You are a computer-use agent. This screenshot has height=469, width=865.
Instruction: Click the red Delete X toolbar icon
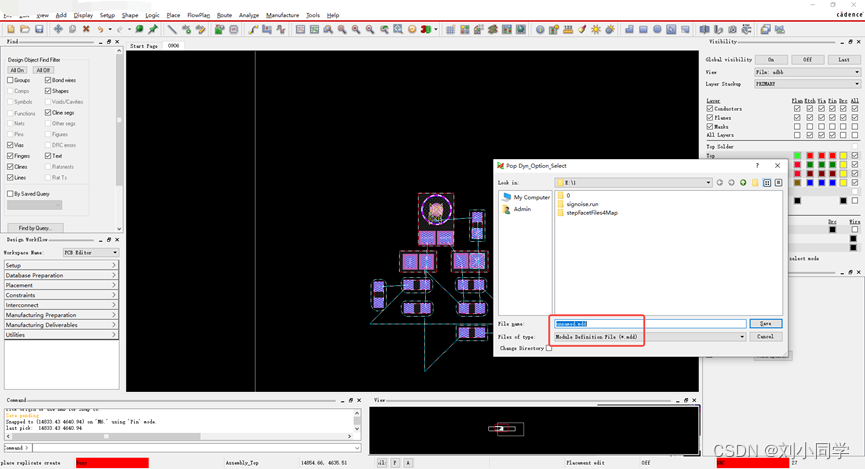point(86,30)
